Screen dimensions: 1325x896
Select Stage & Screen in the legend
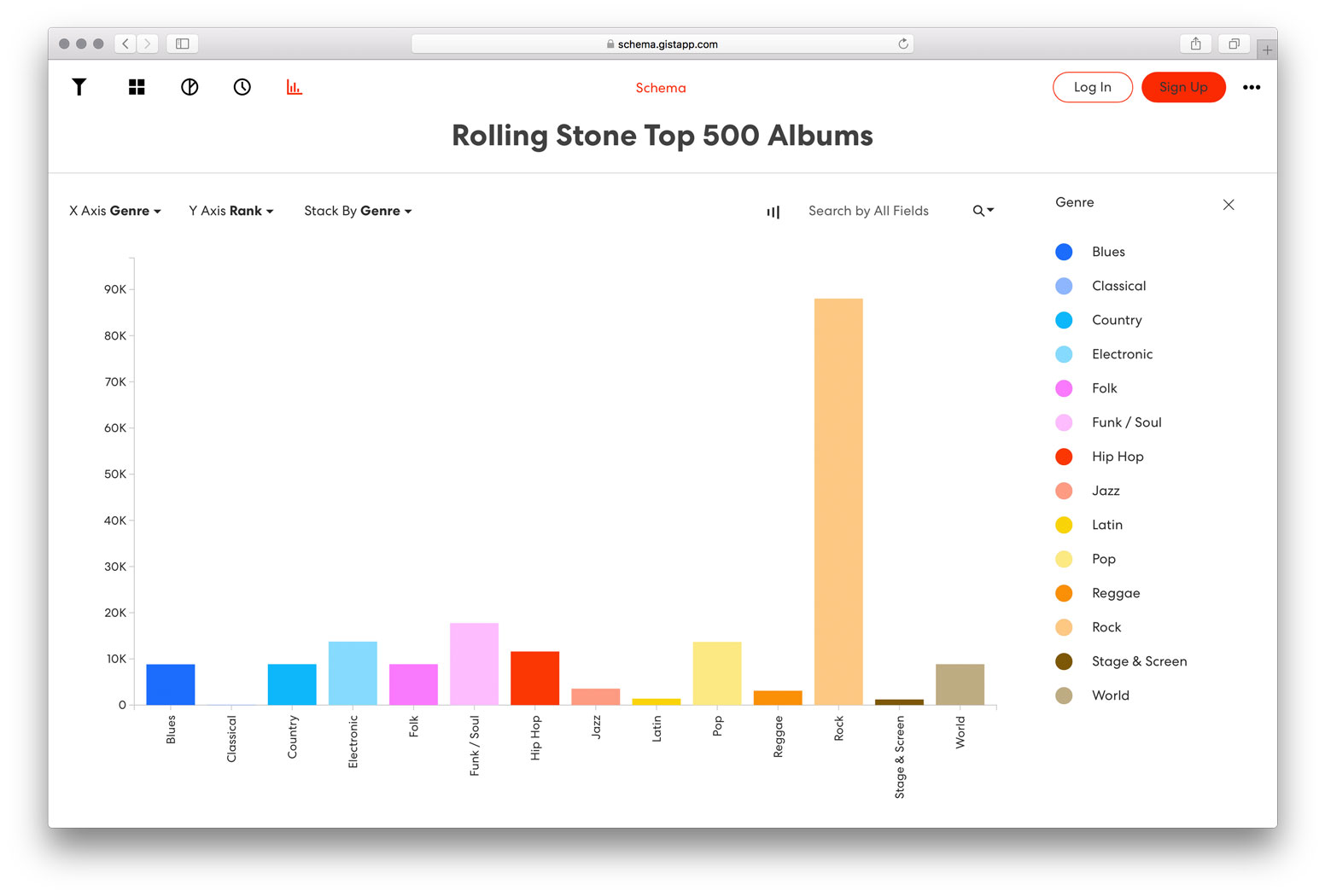click(x=1121, y=661)
